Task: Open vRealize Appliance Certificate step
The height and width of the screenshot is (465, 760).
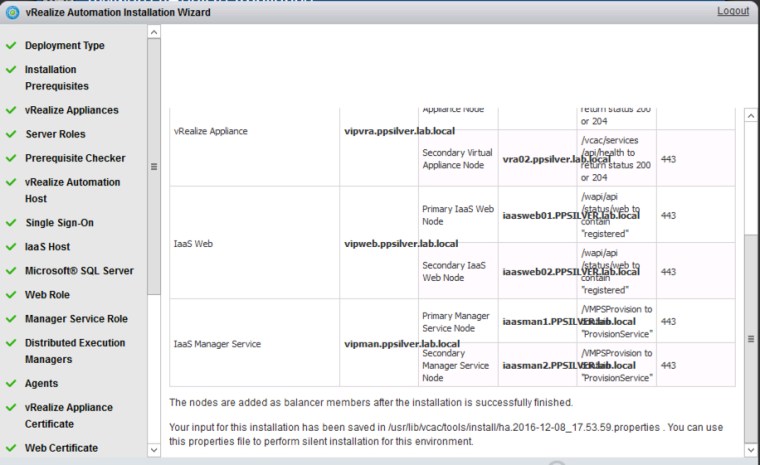Action: (x=69, y=416)
